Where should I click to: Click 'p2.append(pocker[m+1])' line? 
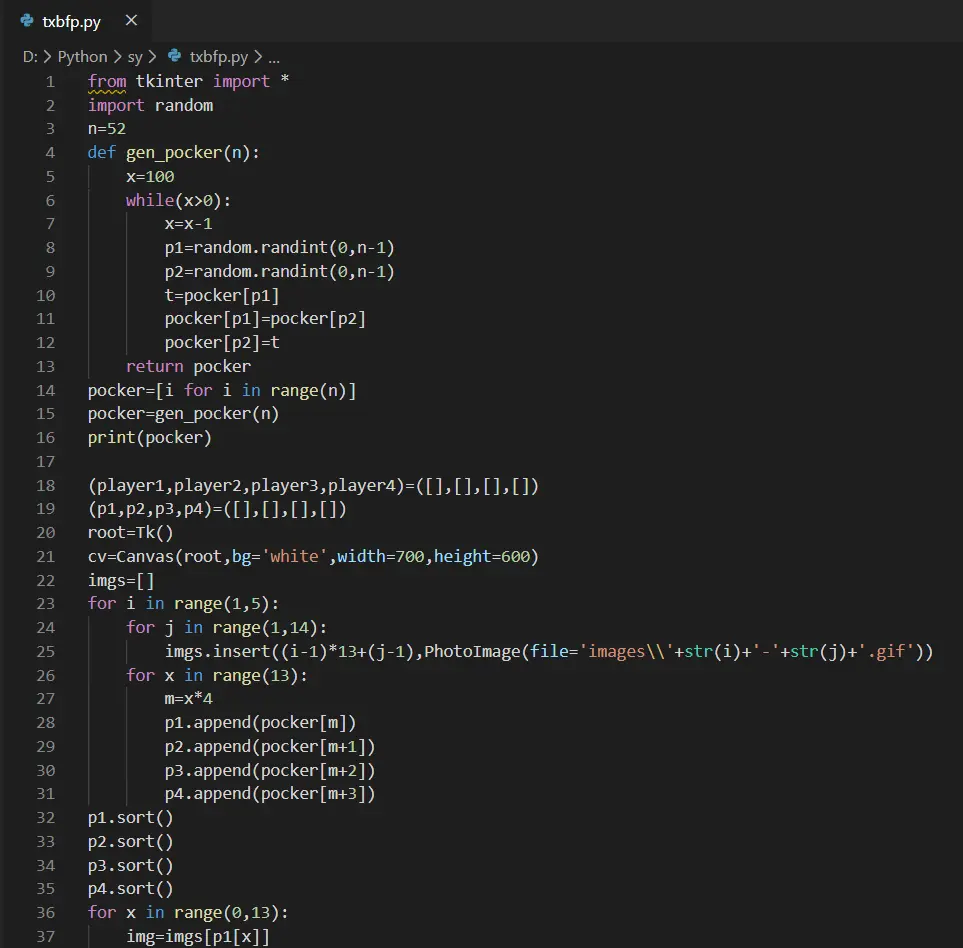point(270,747)
